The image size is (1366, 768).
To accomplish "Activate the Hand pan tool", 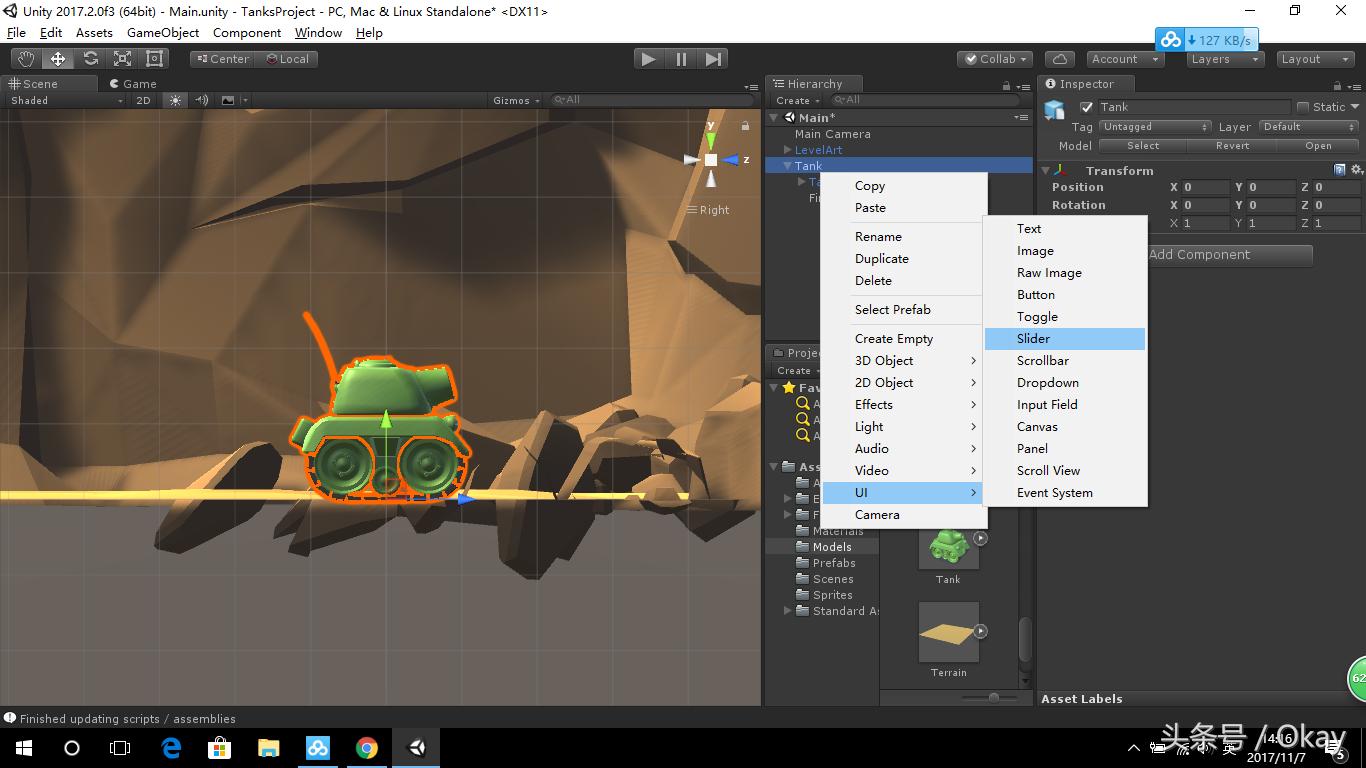I will tap(25, 58).
